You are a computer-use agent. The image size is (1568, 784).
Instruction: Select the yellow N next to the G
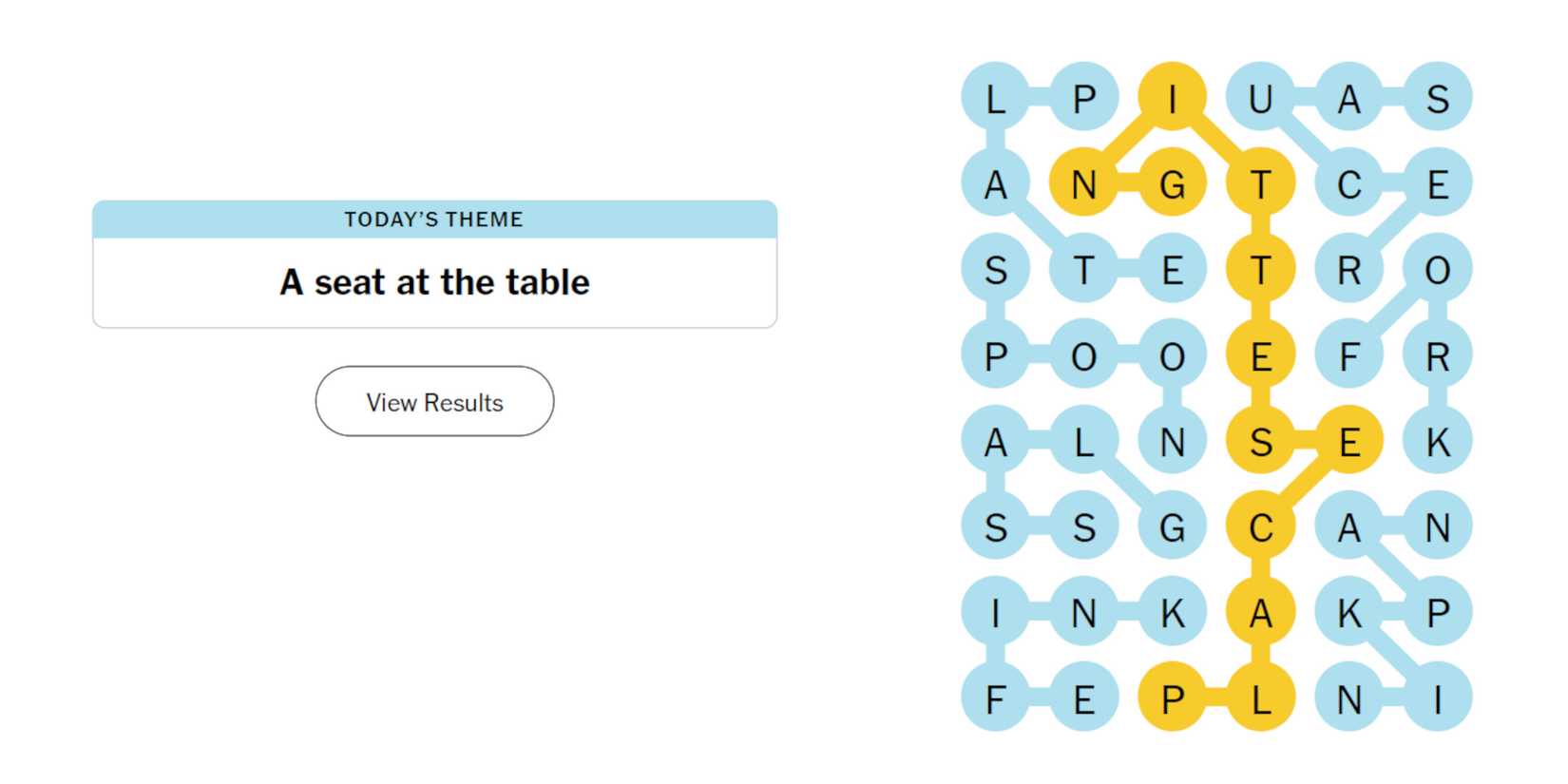pos(1084,181)
